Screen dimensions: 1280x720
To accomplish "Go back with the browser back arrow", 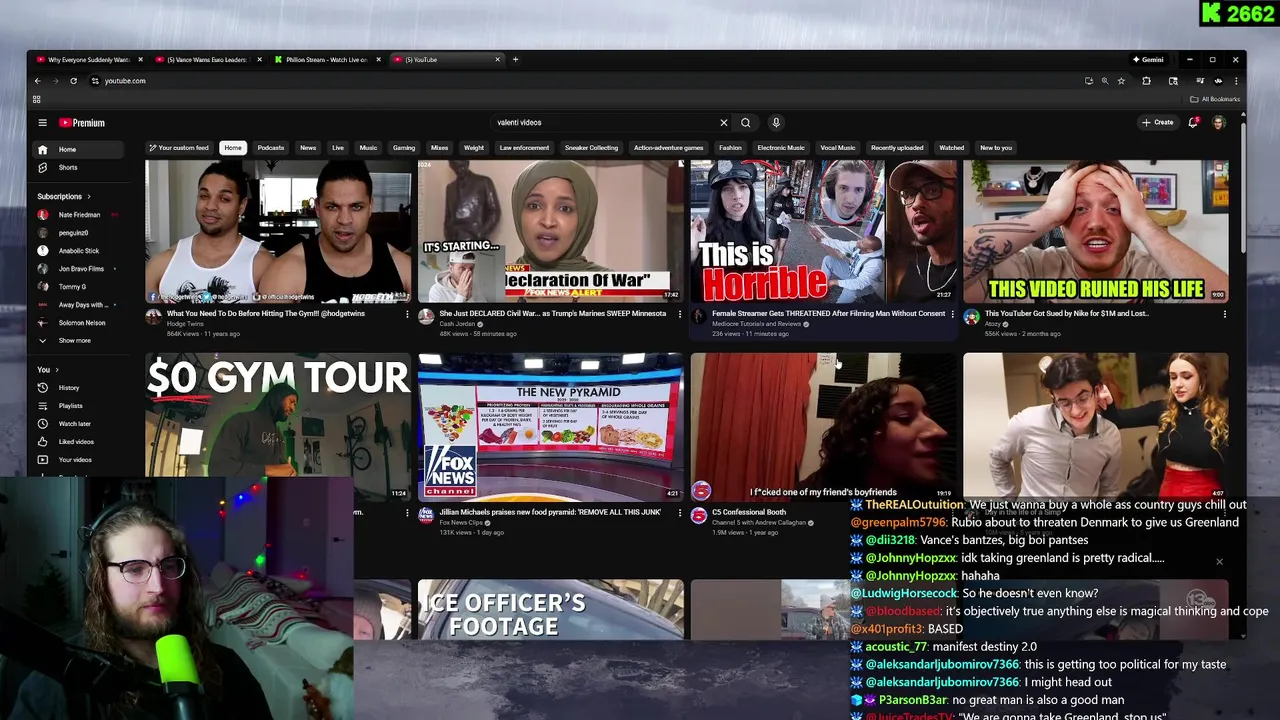I will pos(37,81).
